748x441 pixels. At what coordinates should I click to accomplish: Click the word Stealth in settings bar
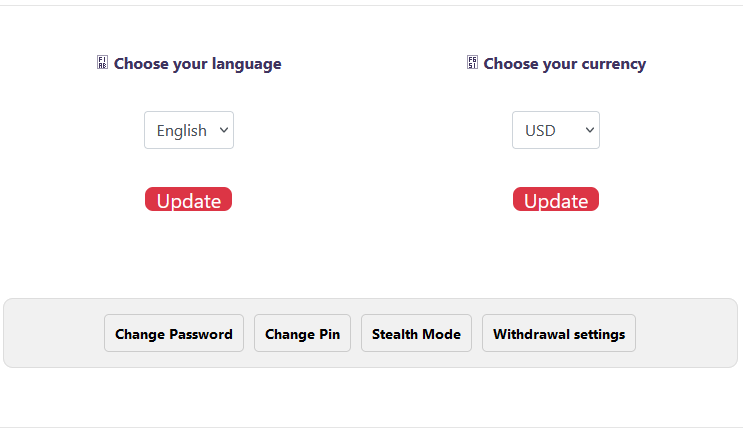tap(395, 334)
